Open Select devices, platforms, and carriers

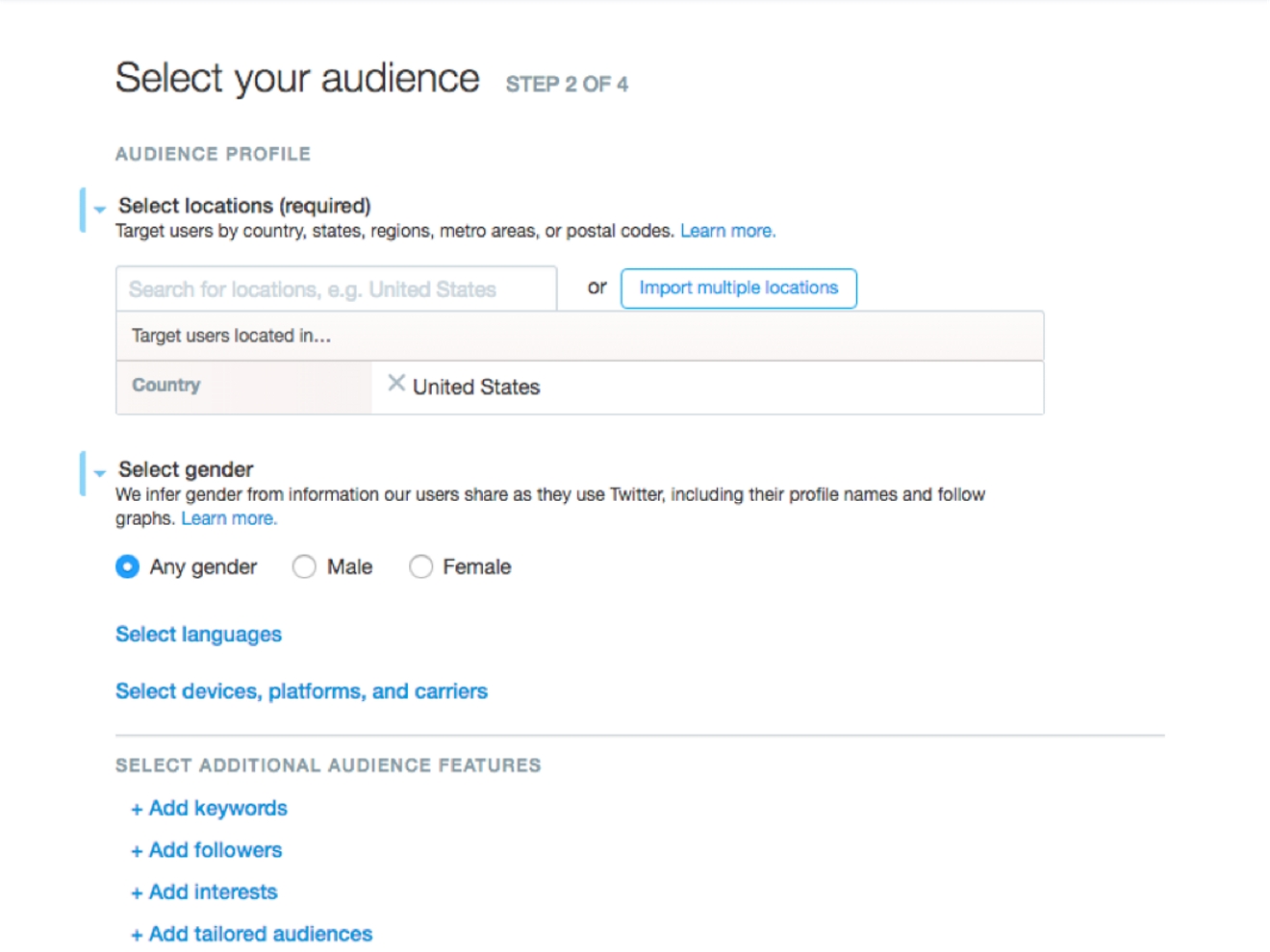tap(300, 690)
